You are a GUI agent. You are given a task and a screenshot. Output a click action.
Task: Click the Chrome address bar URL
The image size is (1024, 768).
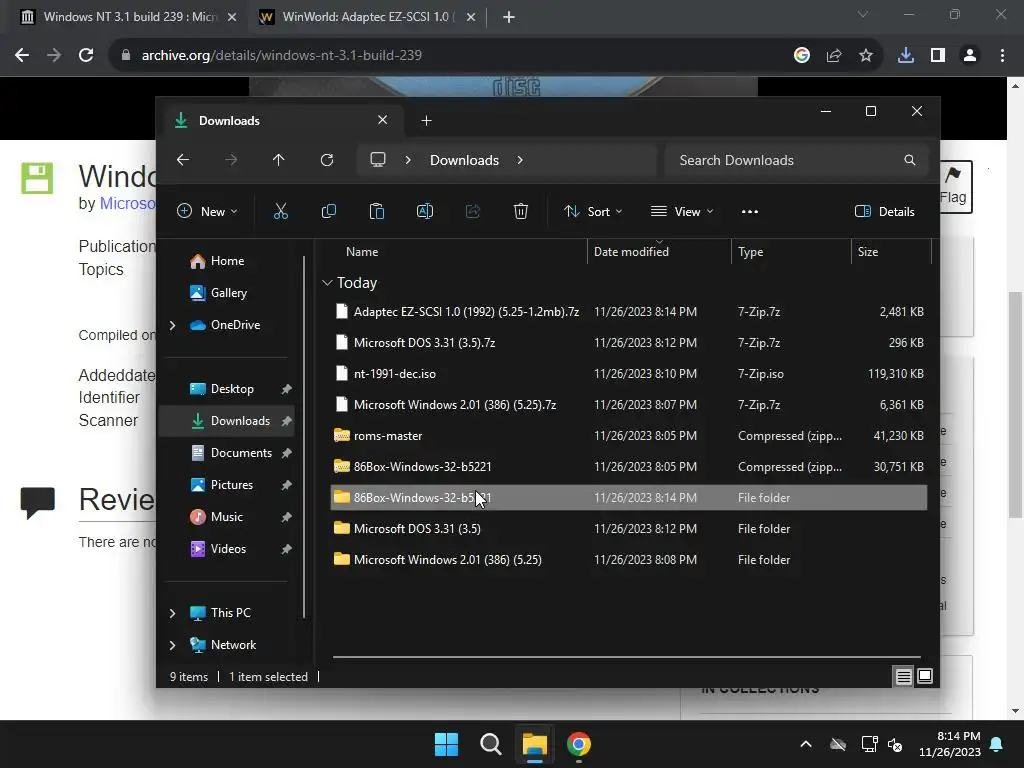click(x=281, y=56)
